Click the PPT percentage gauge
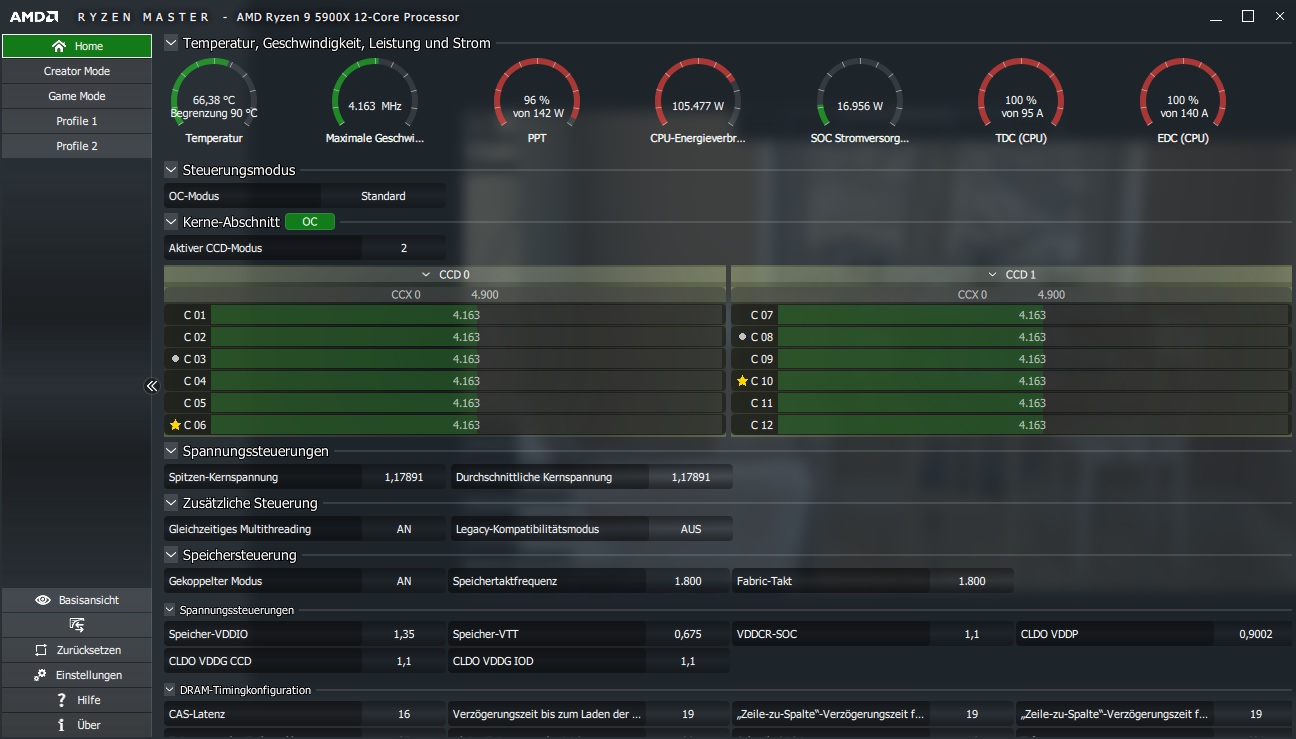The height and width of the screenshot is (739, 1296). click(x=537, y=94)
